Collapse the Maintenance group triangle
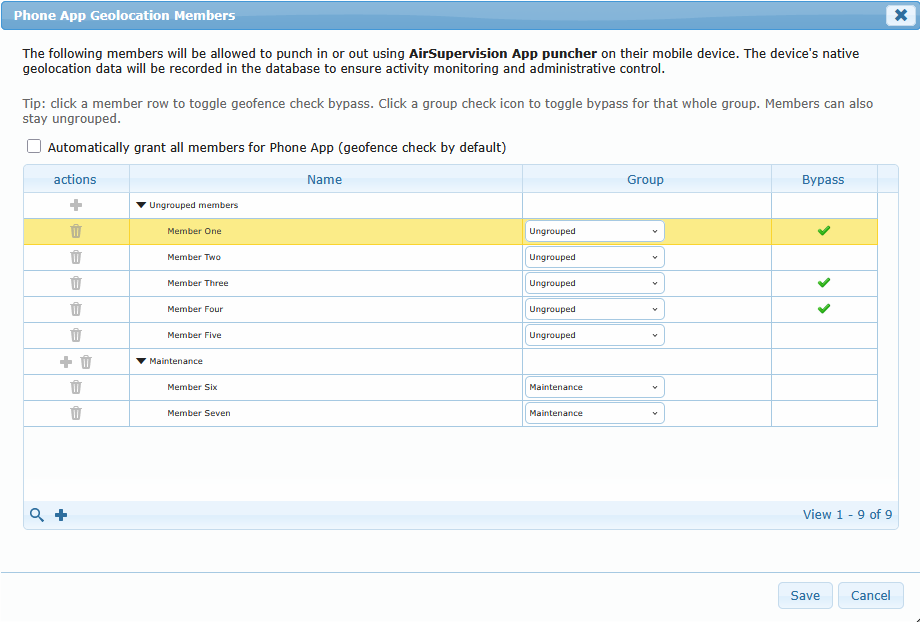 [141, 361]
